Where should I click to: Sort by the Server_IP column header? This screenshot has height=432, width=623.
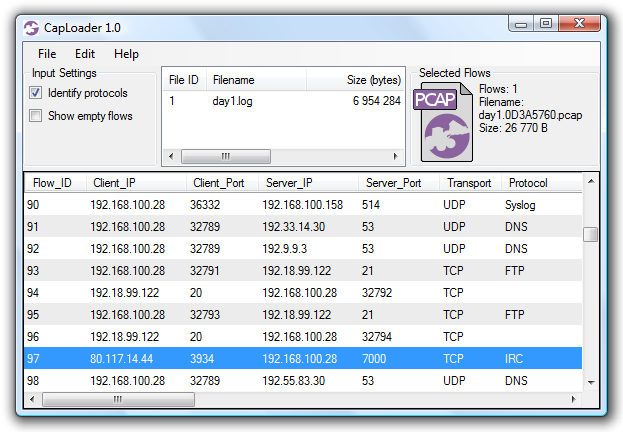(x=308, y=183)
